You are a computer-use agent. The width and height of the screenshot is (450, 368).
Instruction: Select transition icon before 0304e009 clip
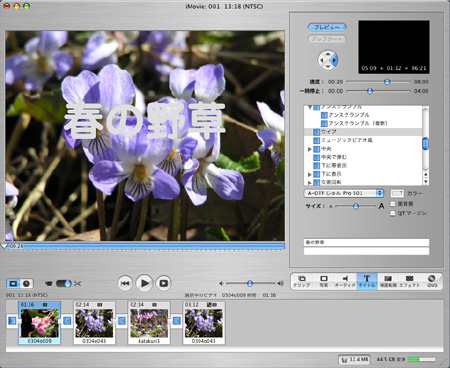pos(12,321)
